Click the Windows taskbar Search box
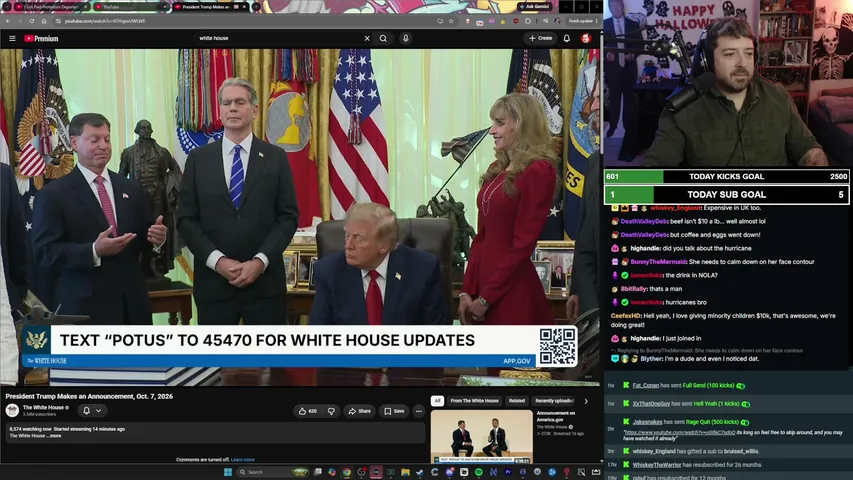 (274, 472)
